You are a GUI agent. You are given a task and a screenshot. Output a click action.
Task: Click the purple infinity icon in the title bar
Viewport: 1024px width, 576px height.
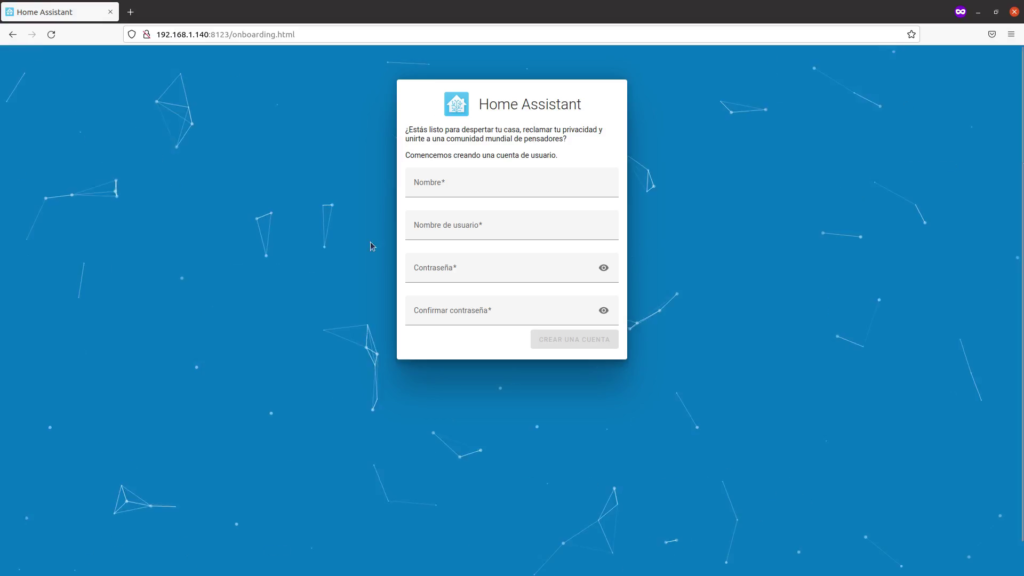pyautogui.click(x=960, y=11)
